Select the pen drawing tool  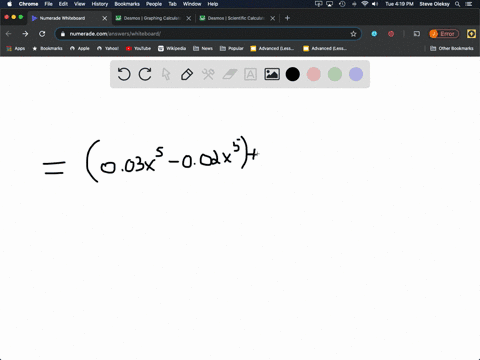coord(187,74)
